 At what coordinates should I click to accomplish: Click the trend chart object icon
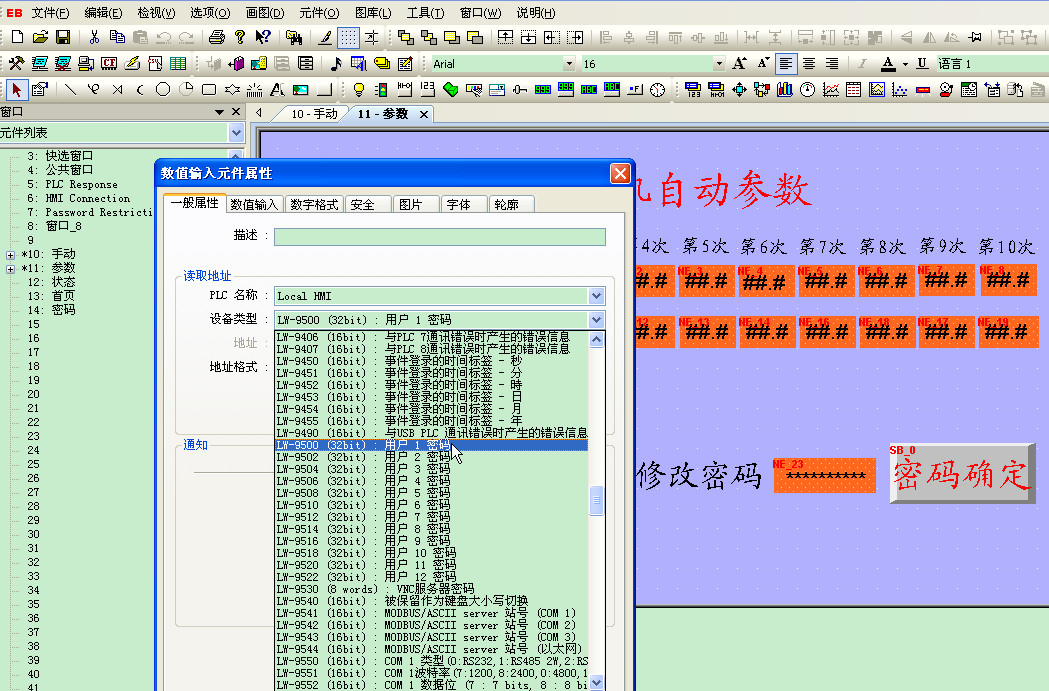(x=830, y=89)
